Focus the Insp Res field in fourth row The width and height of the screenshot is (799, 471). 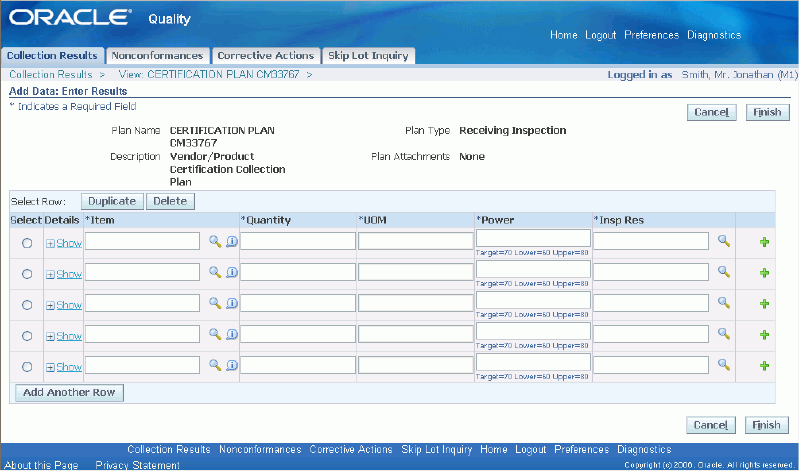pos(651,334)
